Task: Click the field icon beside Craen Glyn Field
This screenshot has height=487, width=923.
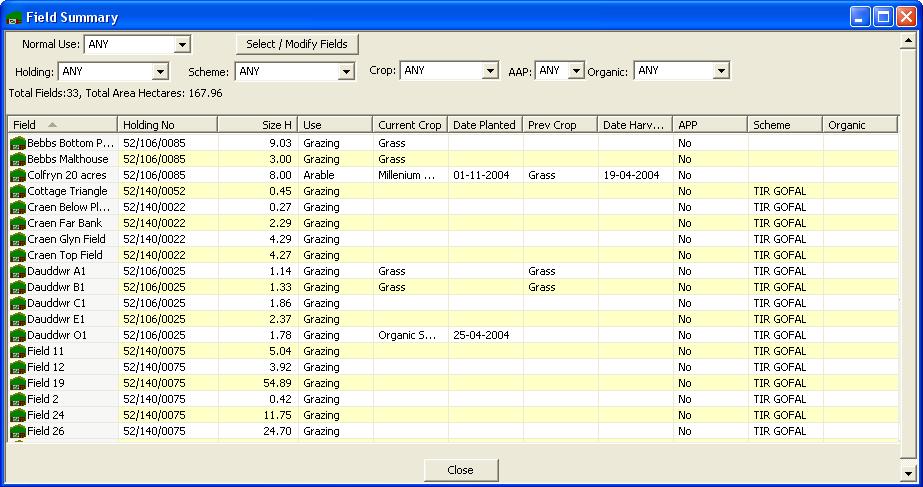Action: tap(18, 239)
